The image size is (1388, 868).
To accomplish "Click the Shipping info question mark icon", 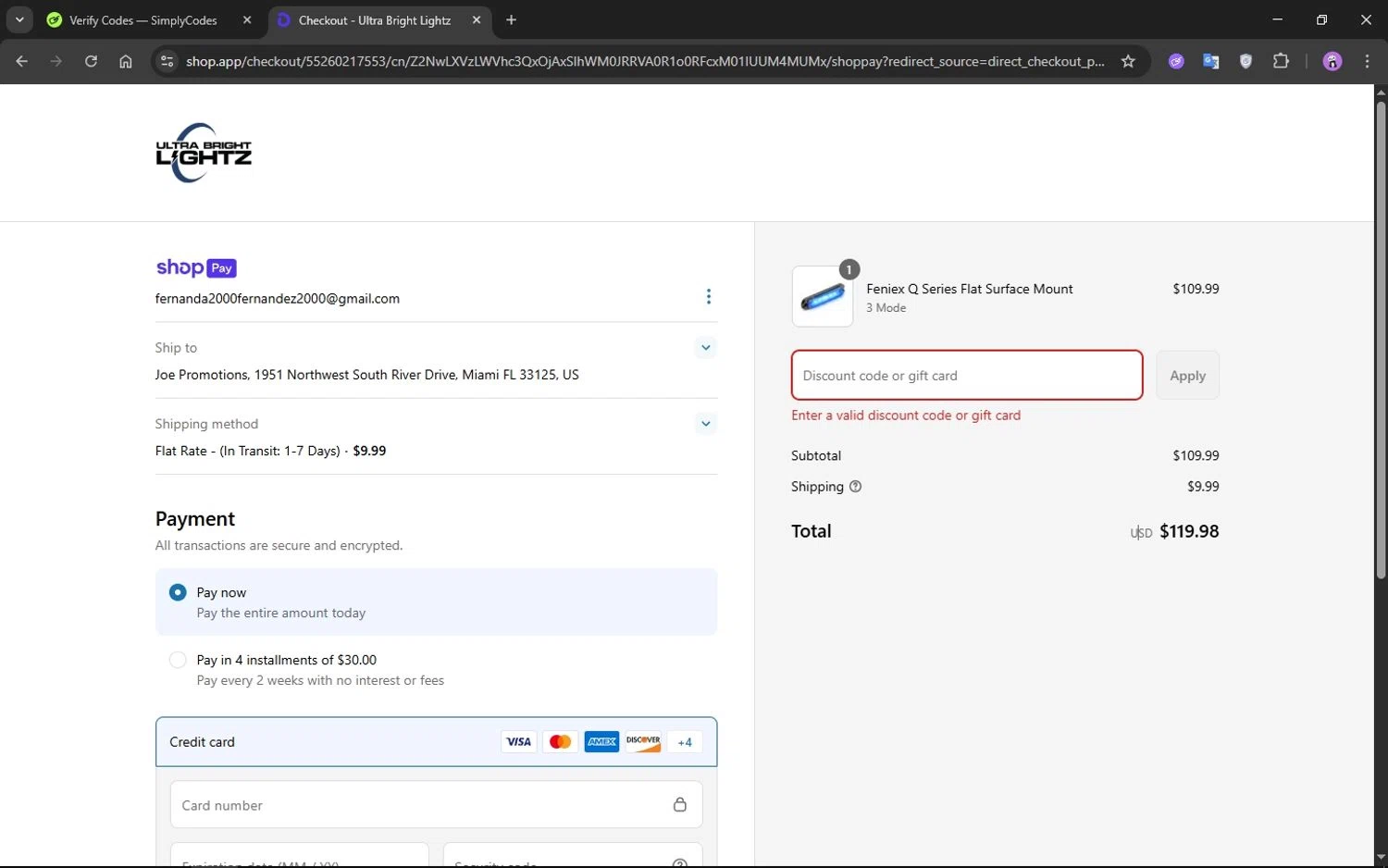I will coord(856,487).
